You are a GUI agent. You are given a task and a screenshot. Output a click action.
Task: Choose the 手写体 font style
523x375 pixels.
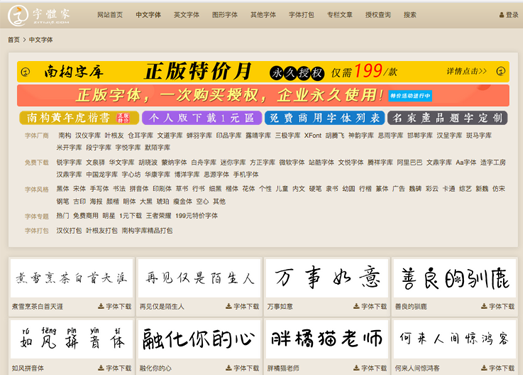(99, 189)
